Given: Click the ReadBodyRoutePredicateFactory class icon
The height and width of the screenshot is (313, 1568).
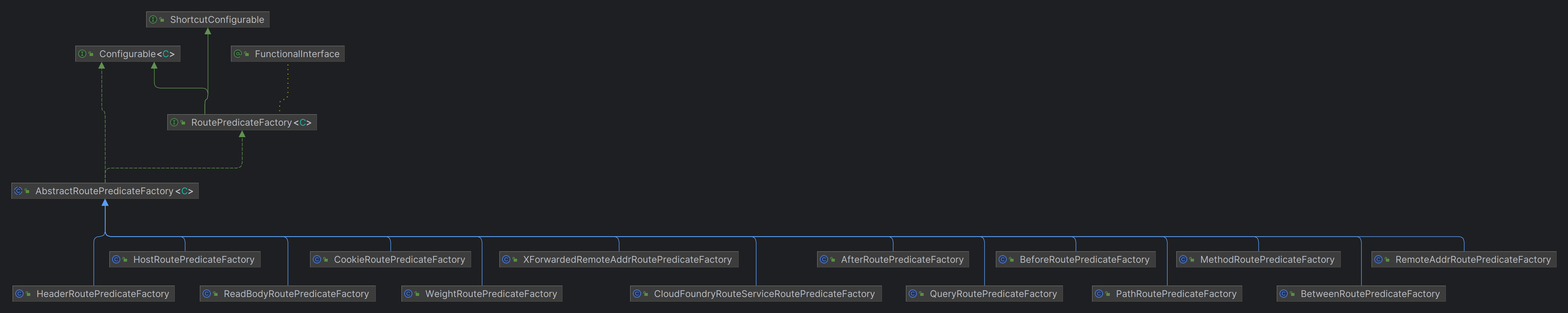Looking at the screenshot, I should click(208, 294).
